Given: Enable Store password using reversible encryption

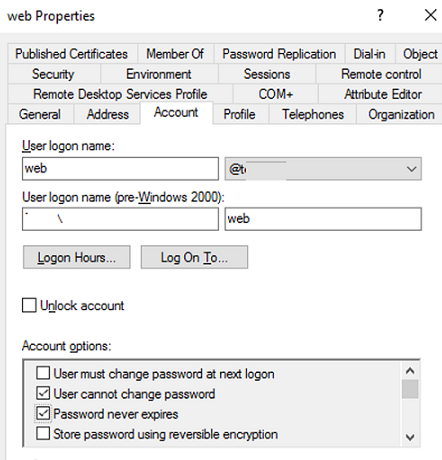Looking at the screenshot, I should click(43, 434).
